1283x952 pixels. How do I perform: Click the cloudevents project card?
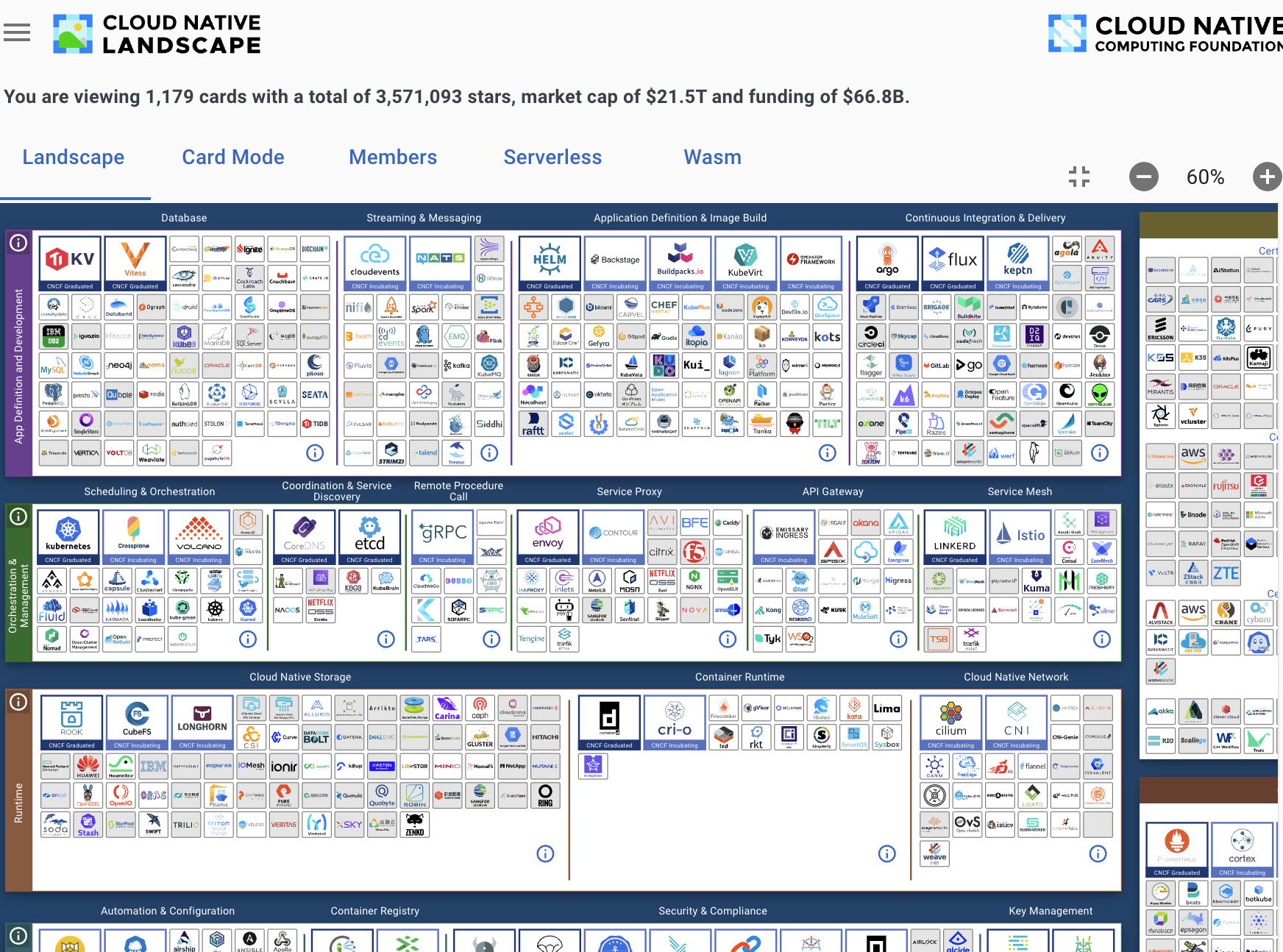pyautogui.click(x=375, y=263)
